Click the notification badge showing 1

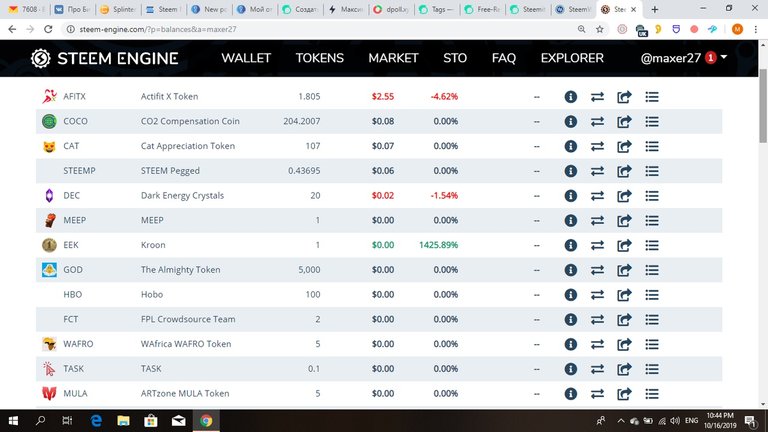(x=710, y=58)
